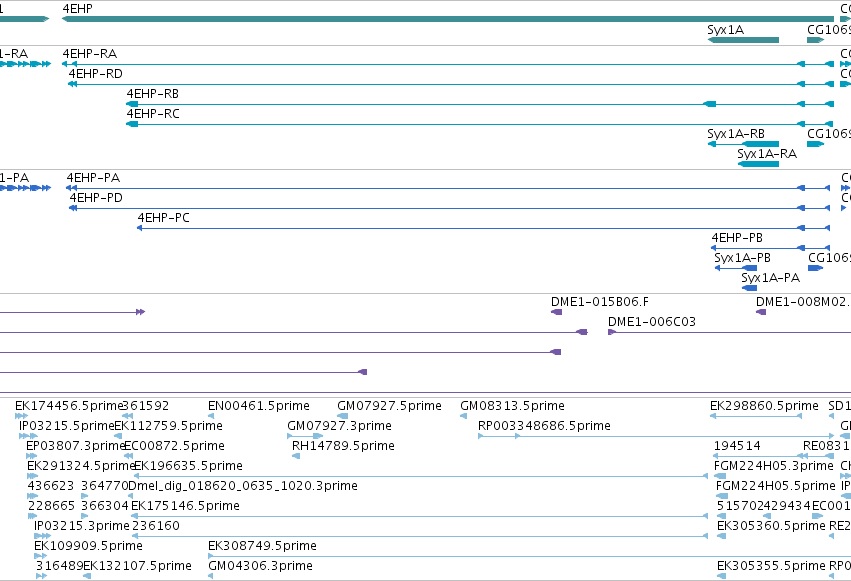Viewport: 851px width, 581px height.
Task: Click the purple arrow under DME1-015B06.F
Action: 556,312
